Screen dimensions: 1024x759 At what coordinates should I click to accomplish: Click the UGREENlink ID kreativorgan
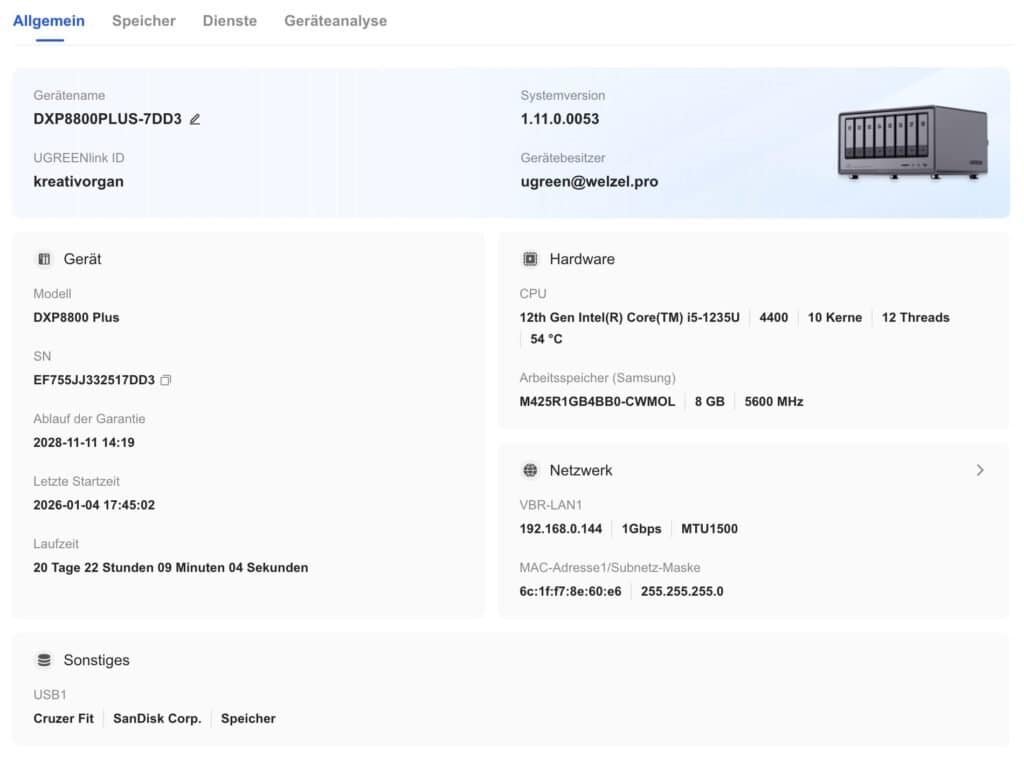79,182
